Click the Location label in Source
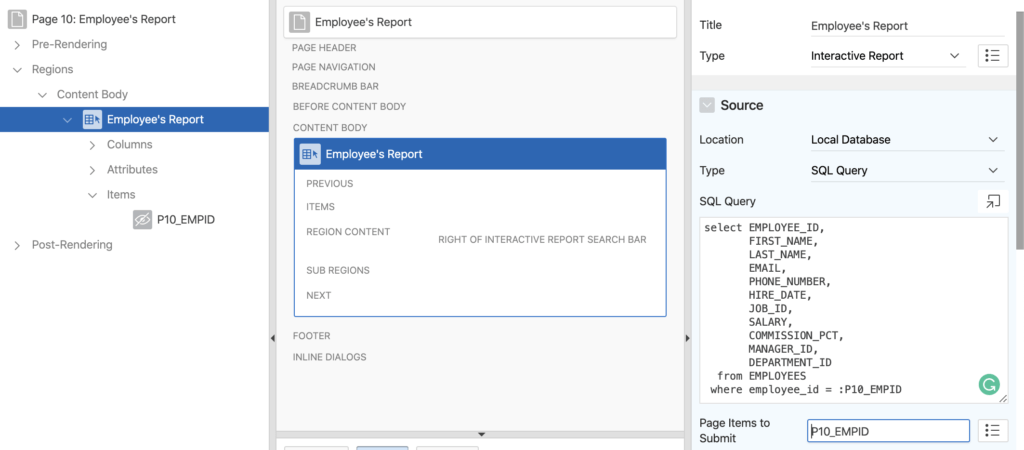 [x=721, y=140]
